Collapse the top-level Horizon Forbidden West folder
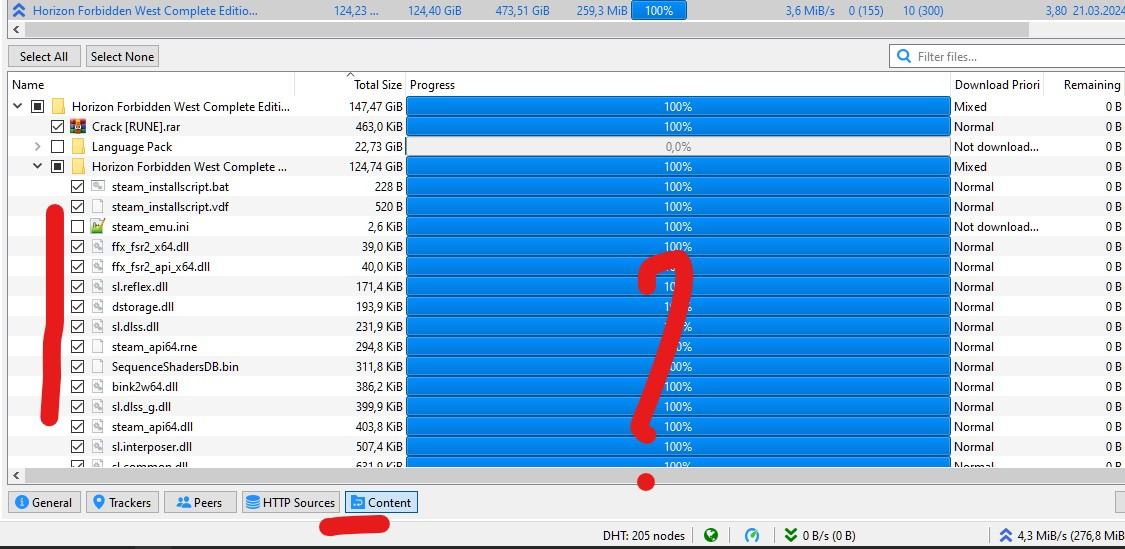Viewport: 1125px width, 549px height. click(18, 107)
